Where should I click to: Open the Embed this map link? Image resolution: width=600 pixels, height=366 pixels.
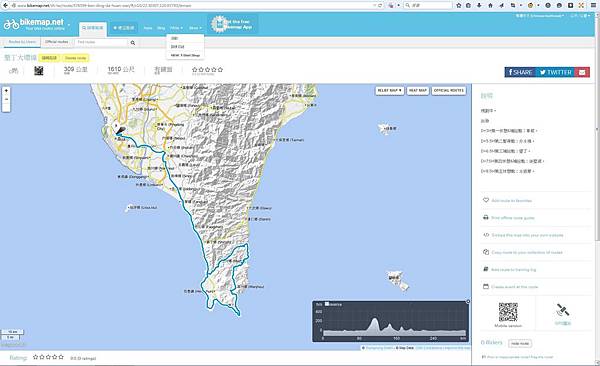(x=527, y=235)
